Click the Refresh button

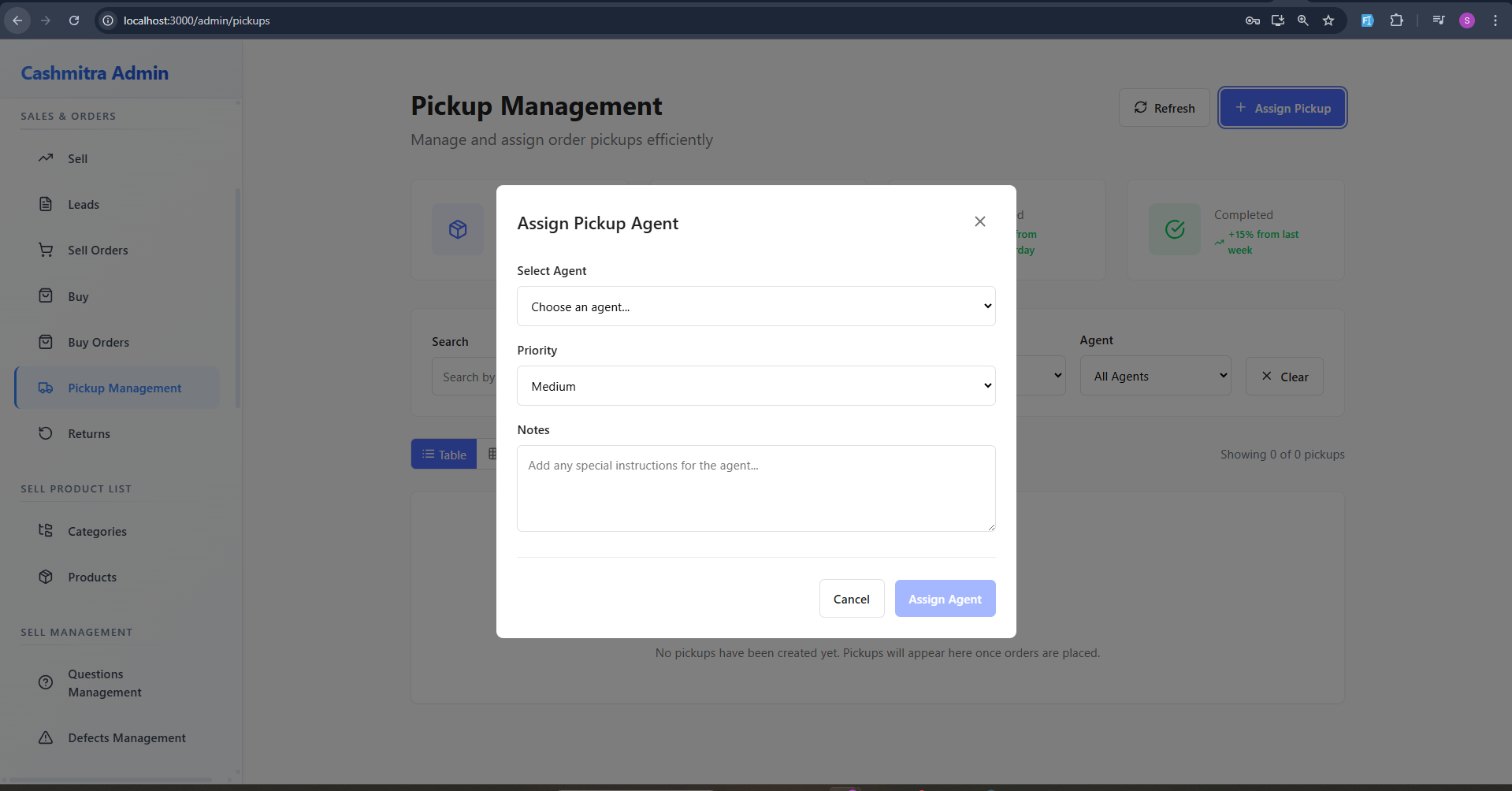click(x=1164, y=108)
